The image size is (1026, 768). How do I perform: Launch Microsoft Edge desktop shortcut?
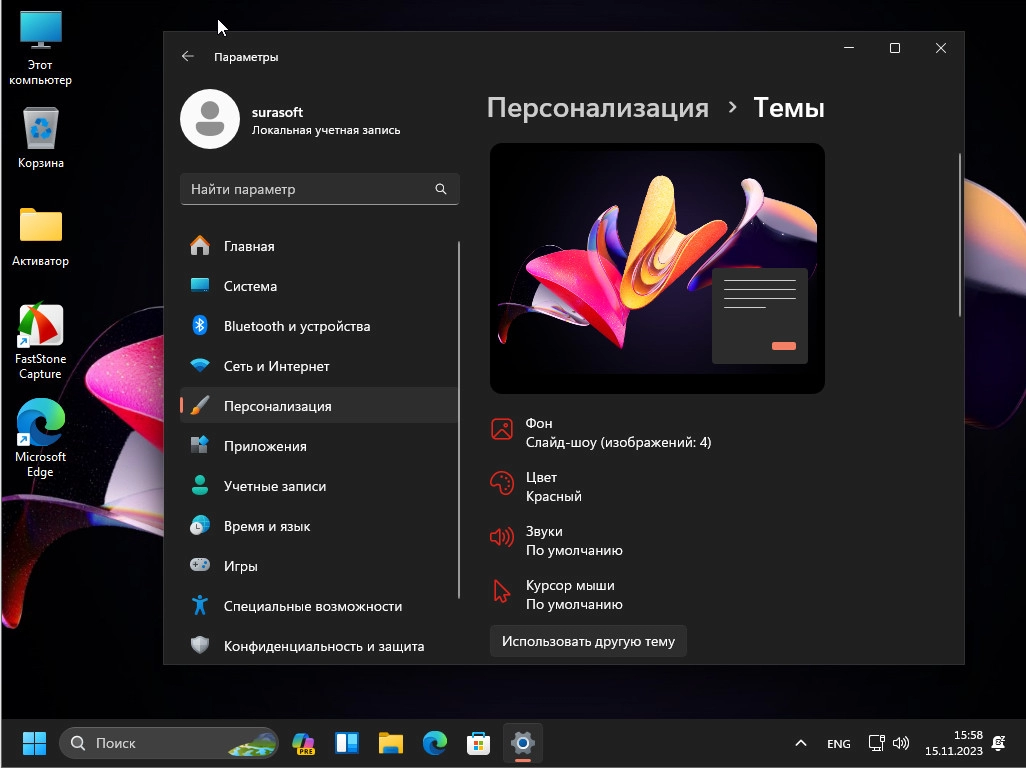tap(41, 438)
